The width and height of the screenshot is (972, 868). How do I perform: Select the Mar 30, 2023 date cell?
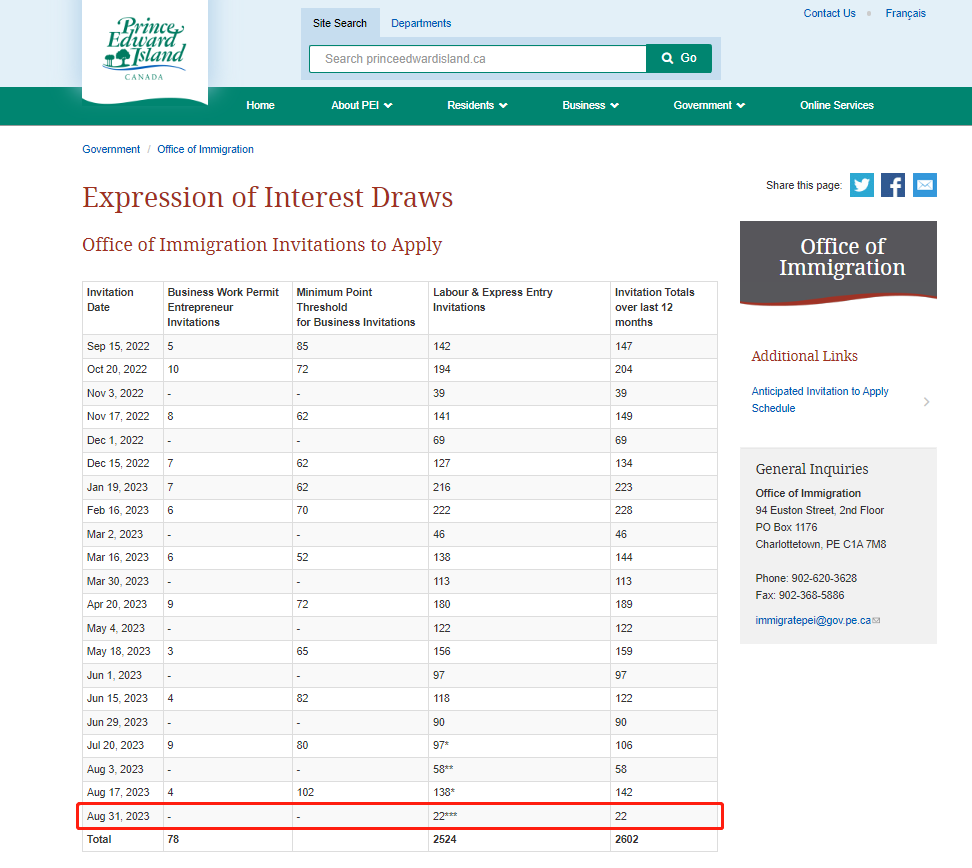(x=123, y=582)
